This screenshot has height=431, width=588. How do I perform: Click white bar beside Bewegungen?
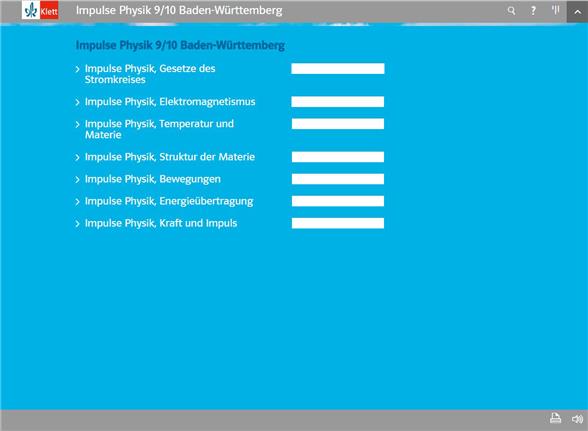pos(338,179)
